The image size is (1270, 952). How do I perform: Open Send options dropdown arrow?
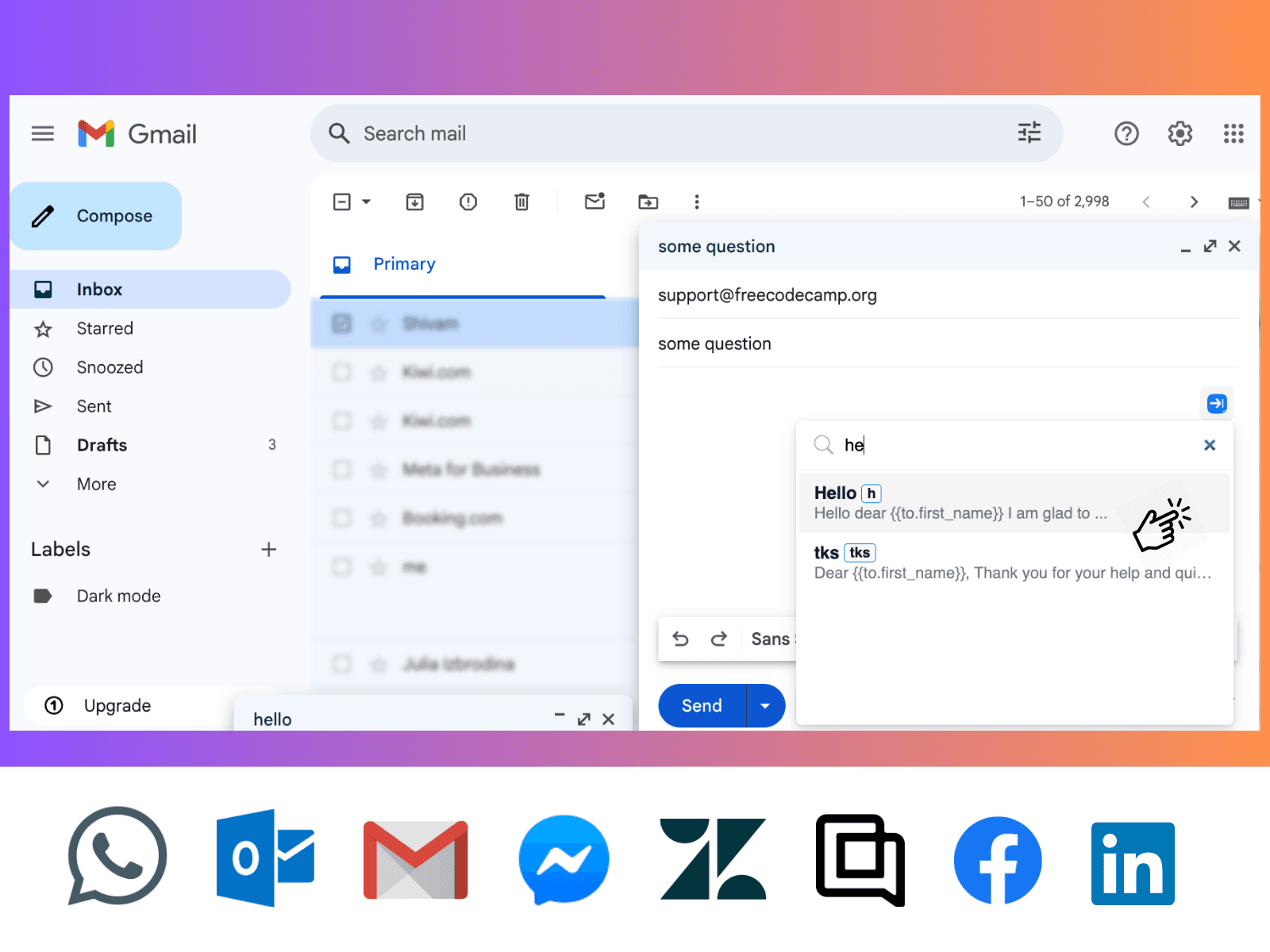coord(765,705)
